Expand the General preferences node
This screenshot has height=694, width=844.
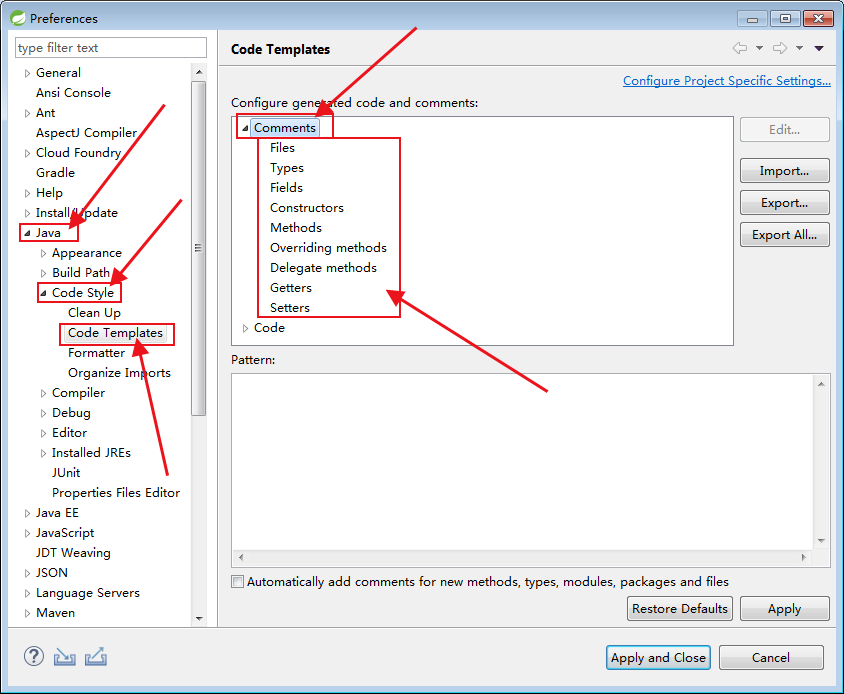(x=27, y=73)
